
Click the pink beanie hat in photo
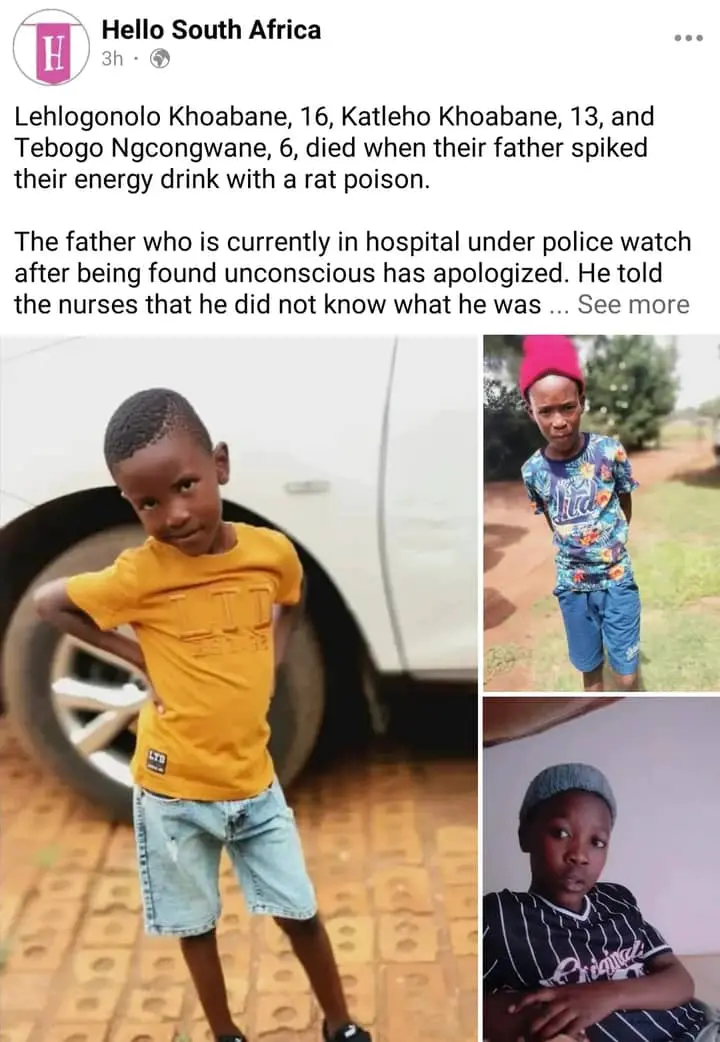coord(551,365)
